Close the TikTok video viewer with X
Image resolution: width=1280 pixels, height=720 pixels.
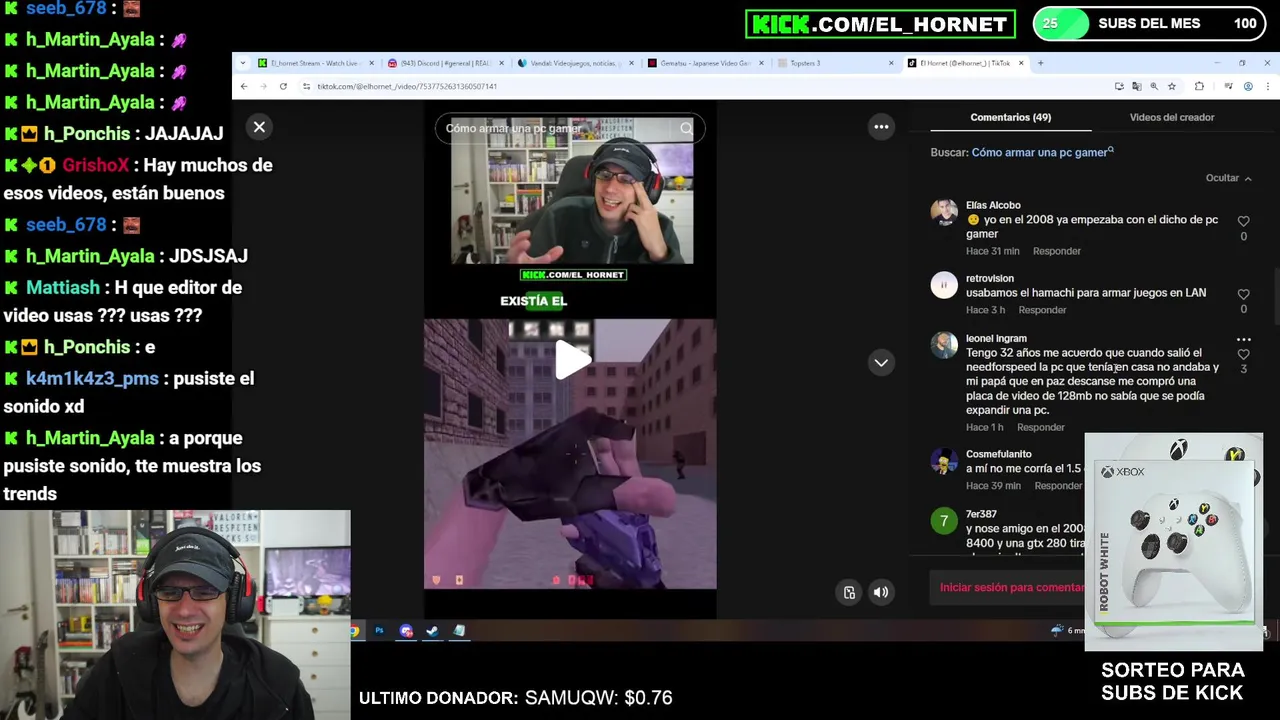(x=259, y=127)
